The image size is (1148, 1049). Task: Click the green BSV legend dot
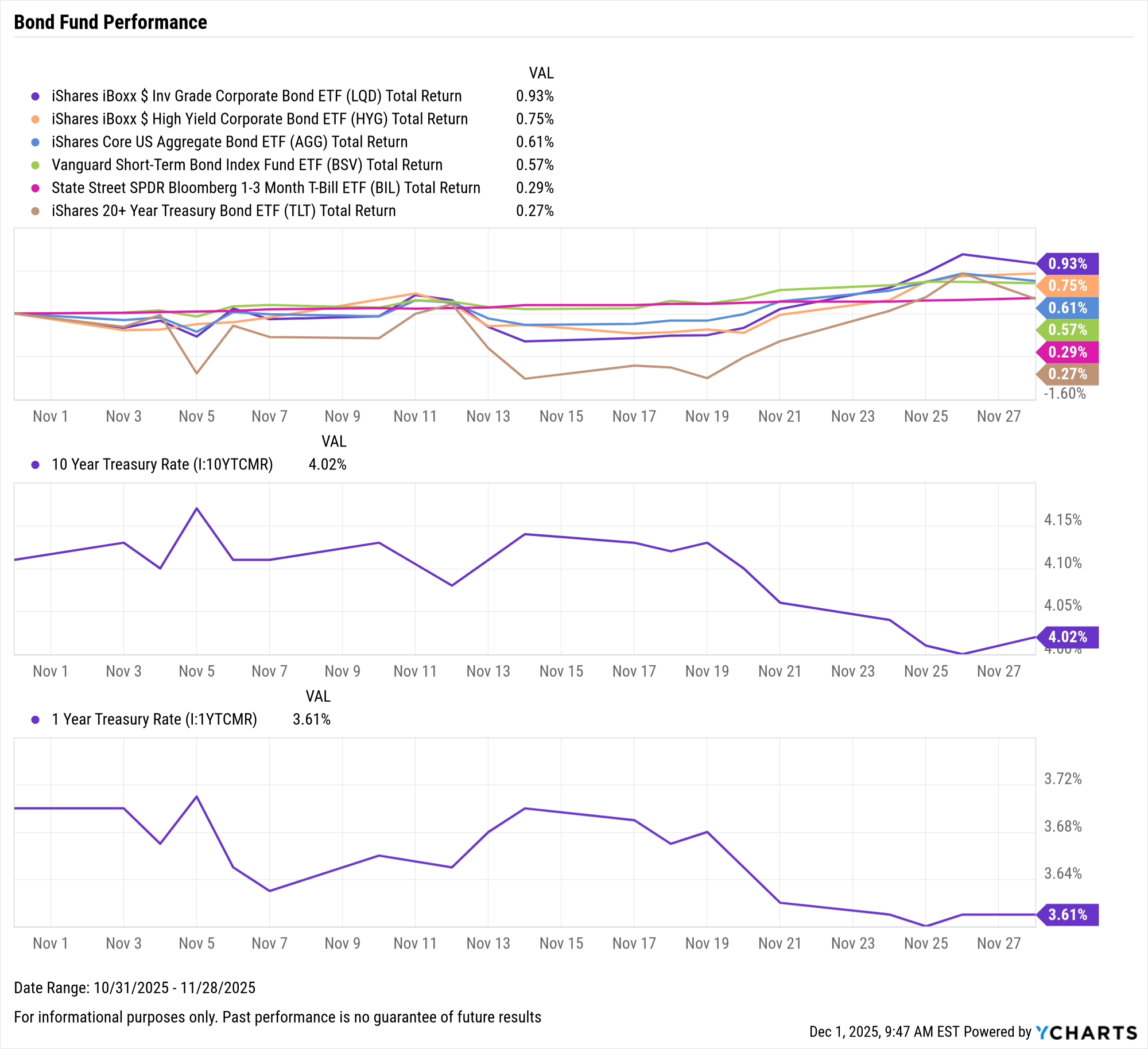coord(36,165)
